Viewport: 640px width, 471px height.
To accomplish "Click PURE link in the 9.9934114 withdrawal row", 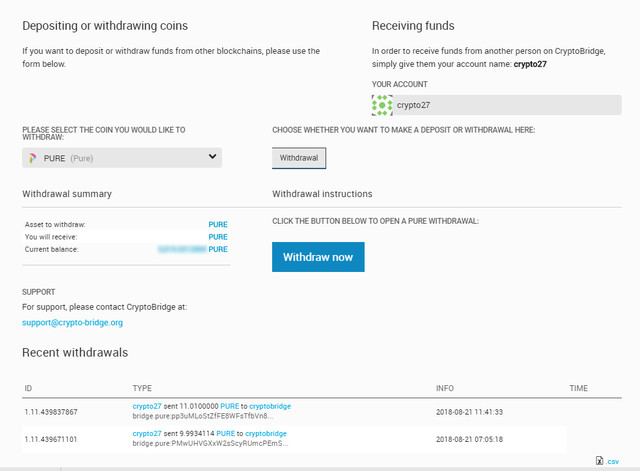I will coord(226,433).
